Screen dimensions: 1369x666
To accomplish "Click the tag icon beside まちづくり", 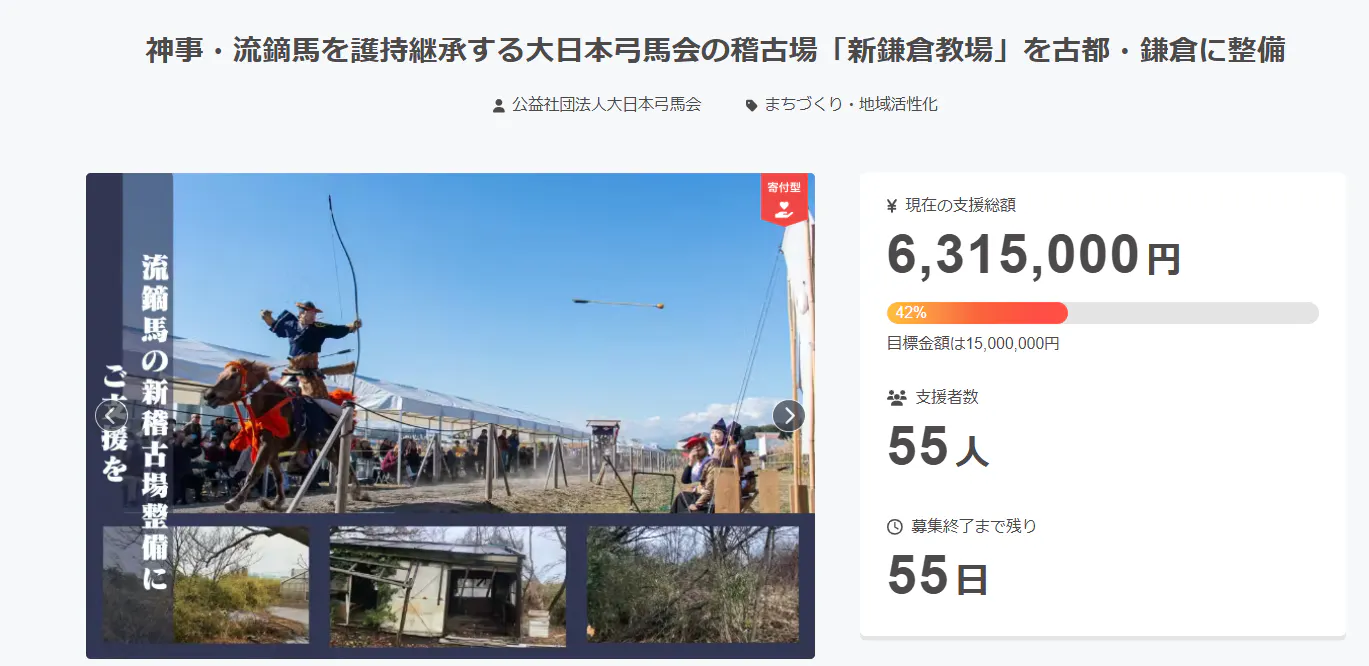I will [x=752, y=105].
